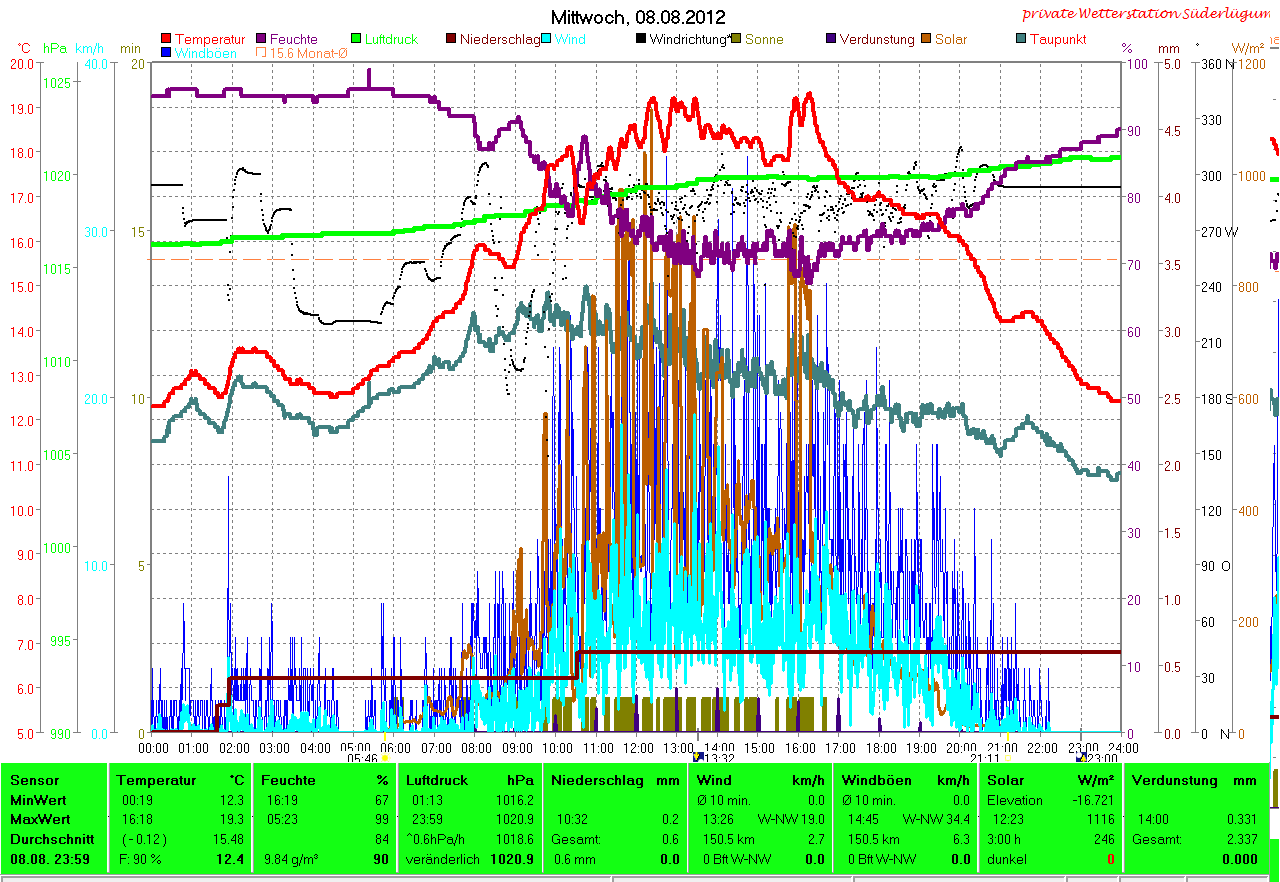Screen dimensions: 1280x882
Task: Open the private Wetterstation Süderlügum link
Action: [x=1149, y=14]
